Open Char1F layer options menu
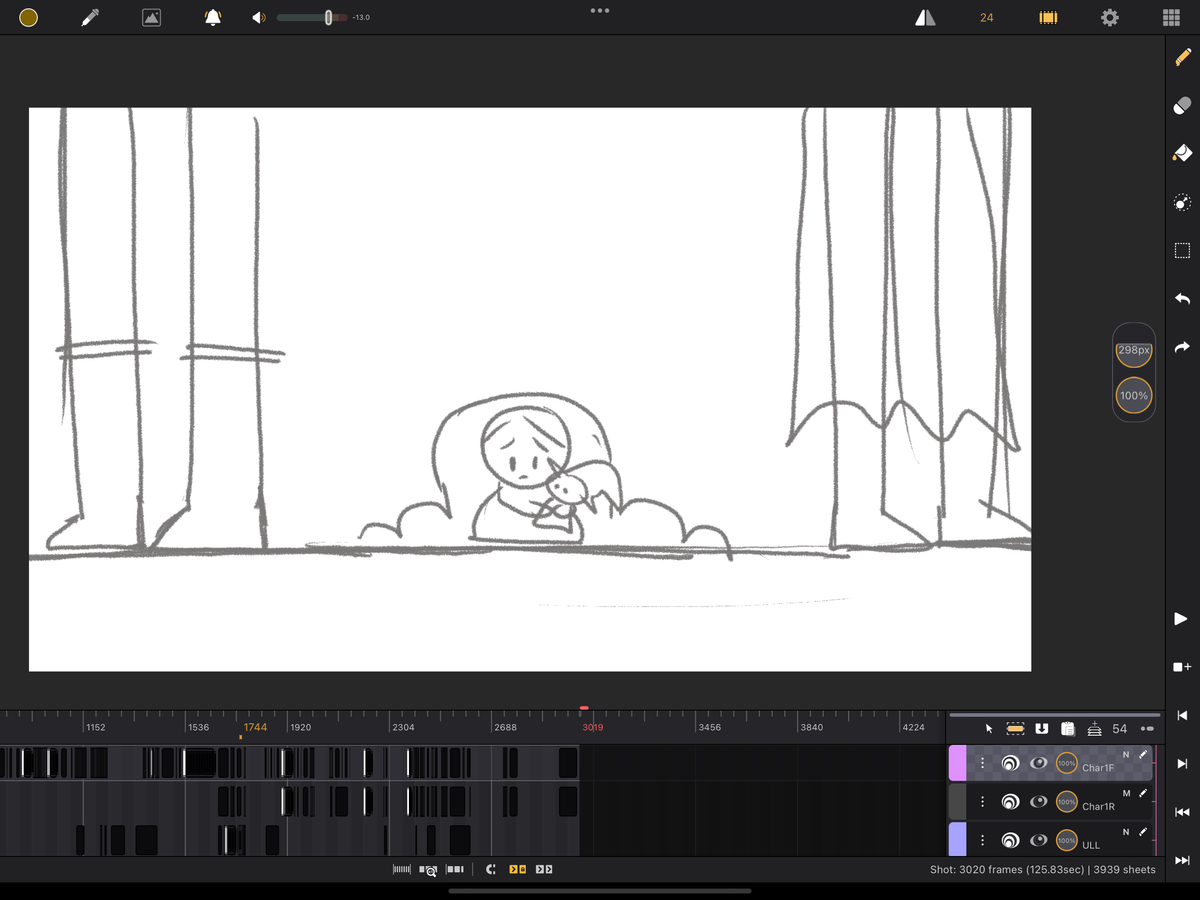The image size is (1200, 900). pos(983,763)
